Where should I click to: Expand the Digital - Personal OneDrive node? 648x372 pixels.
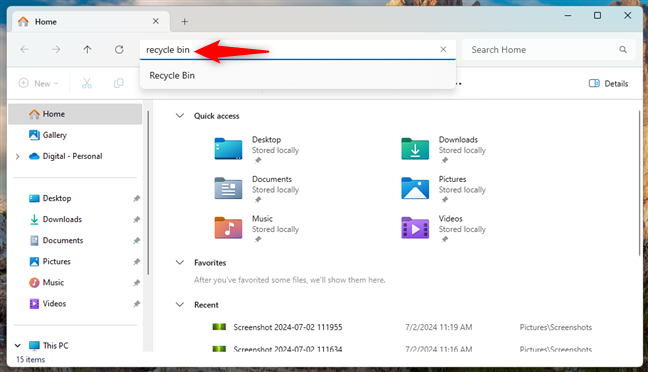click(x=17, y=156)
